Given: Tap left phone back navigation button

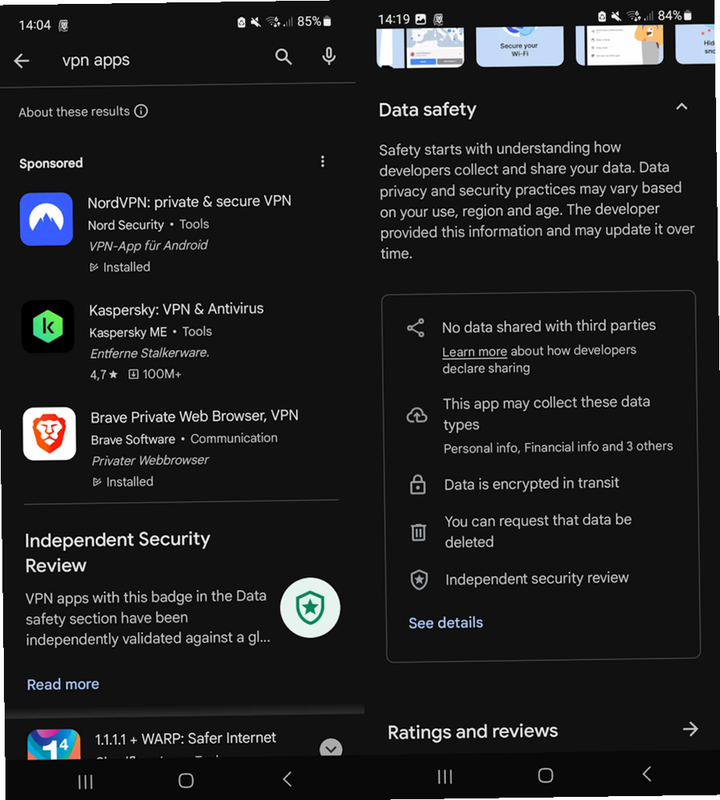Looking at the screenshot, I should (287, 779).
